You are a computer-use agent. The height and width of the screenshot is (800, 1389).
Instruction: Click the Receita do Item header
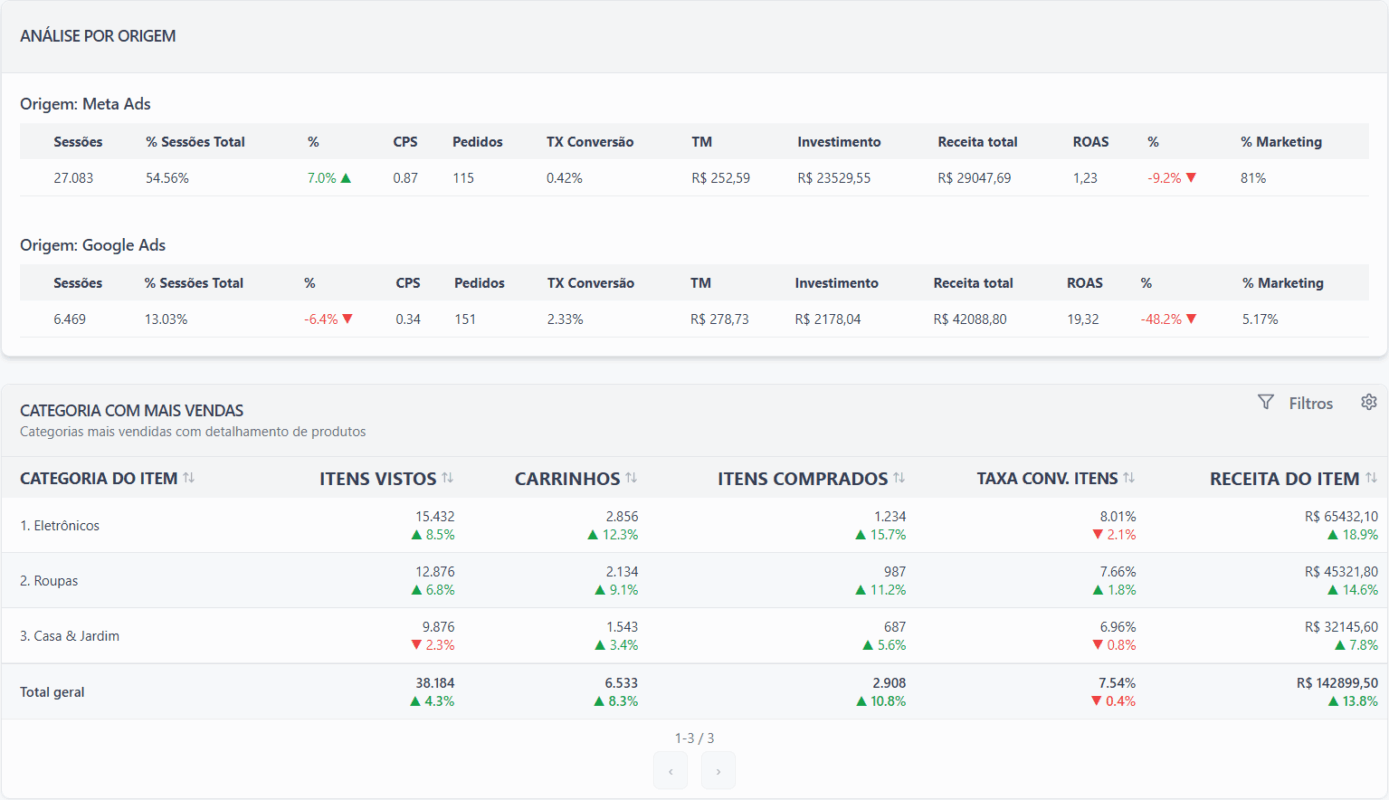1284,479
